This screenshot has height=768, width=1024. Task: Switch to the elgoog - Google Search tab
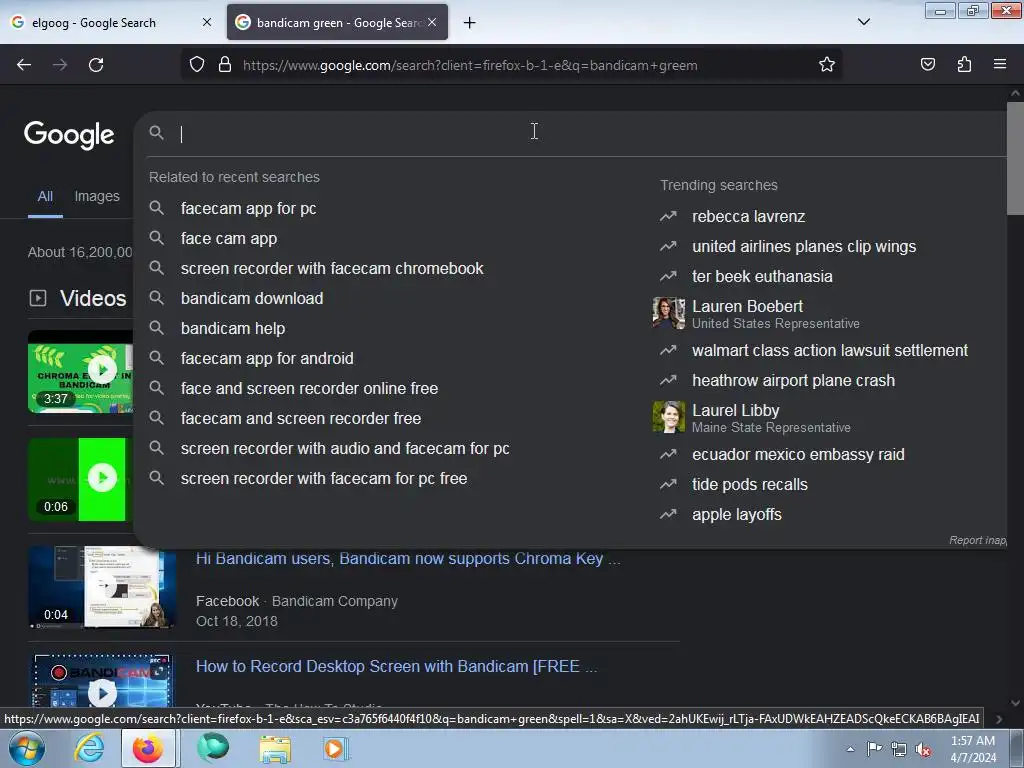coord(112,22)
